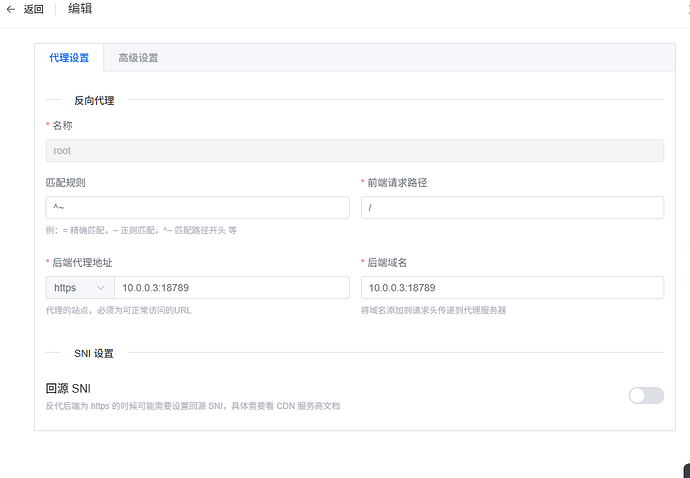
Task: Click the 返回 link text
Action: [x=34, y=9]
